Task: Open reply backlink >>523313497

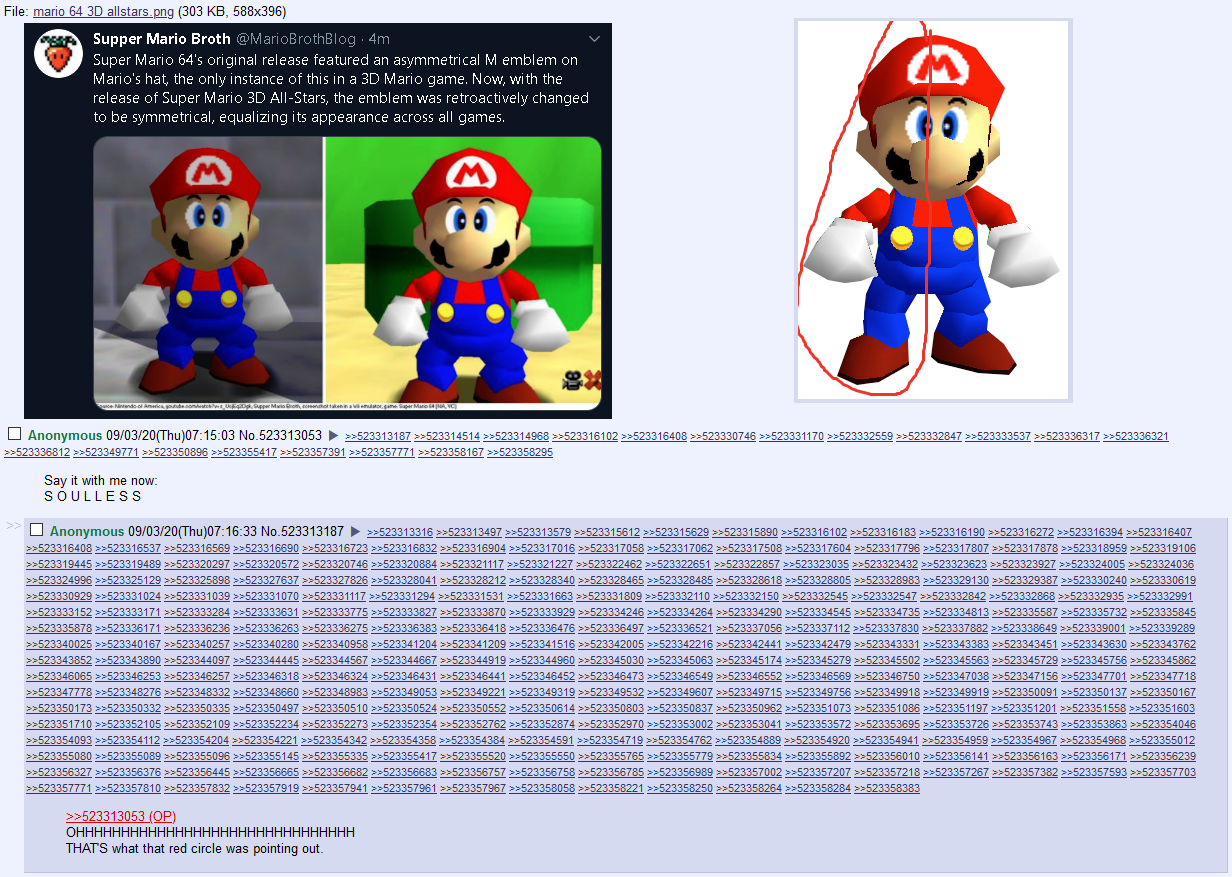Action: point(469,532)
